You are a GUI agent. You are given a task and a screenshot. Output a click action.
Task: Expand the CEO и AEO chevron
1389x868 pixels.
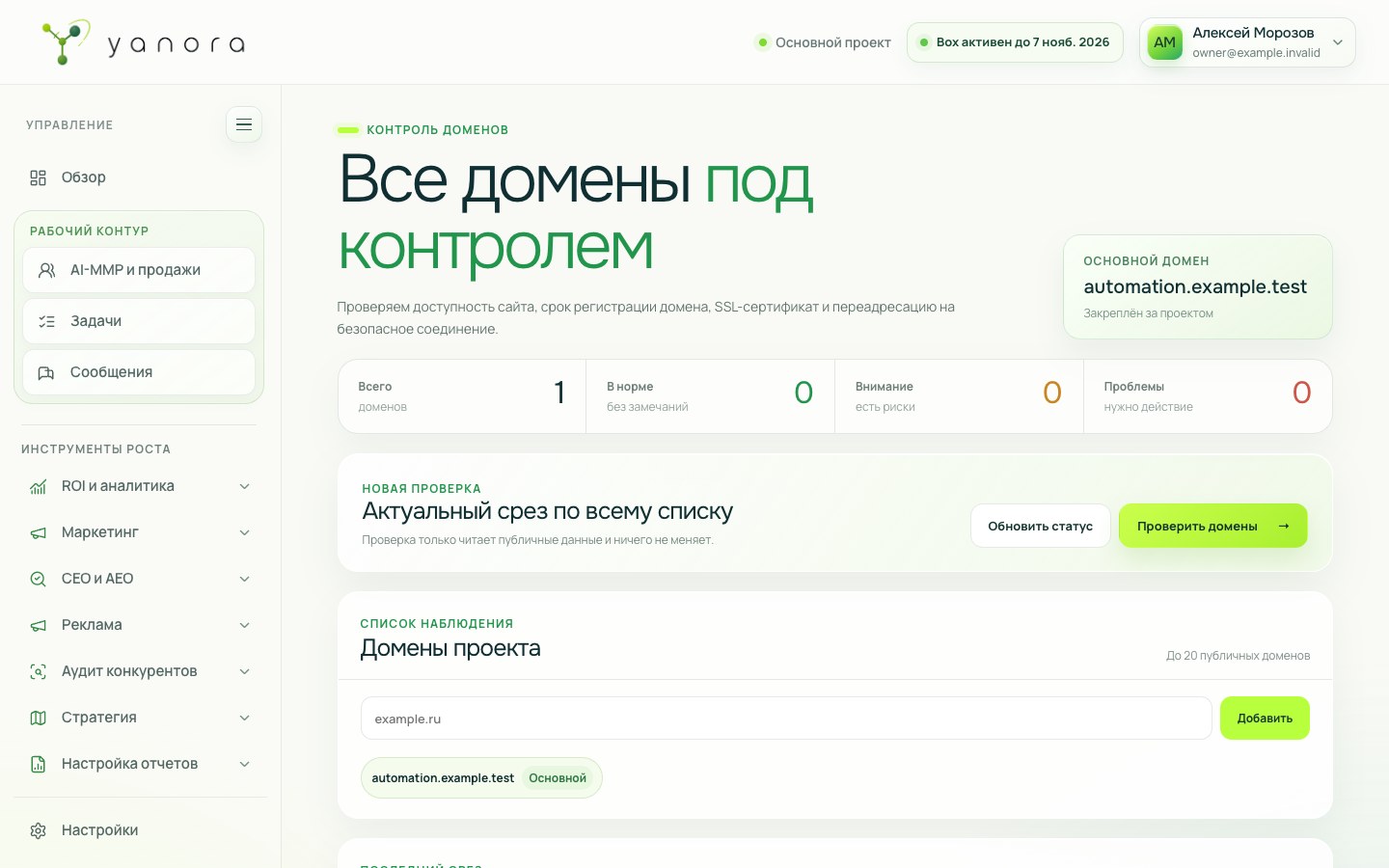point(245,579)
